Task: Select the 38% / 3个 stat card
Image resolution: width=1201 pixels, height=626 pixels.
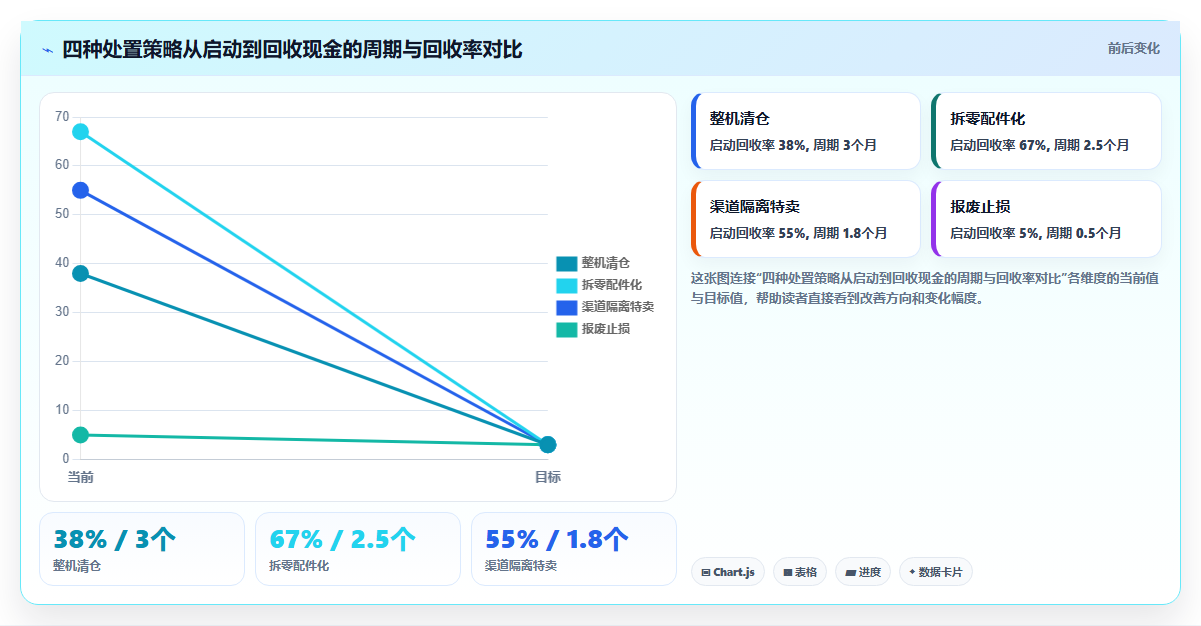Action: click(142, 549)
